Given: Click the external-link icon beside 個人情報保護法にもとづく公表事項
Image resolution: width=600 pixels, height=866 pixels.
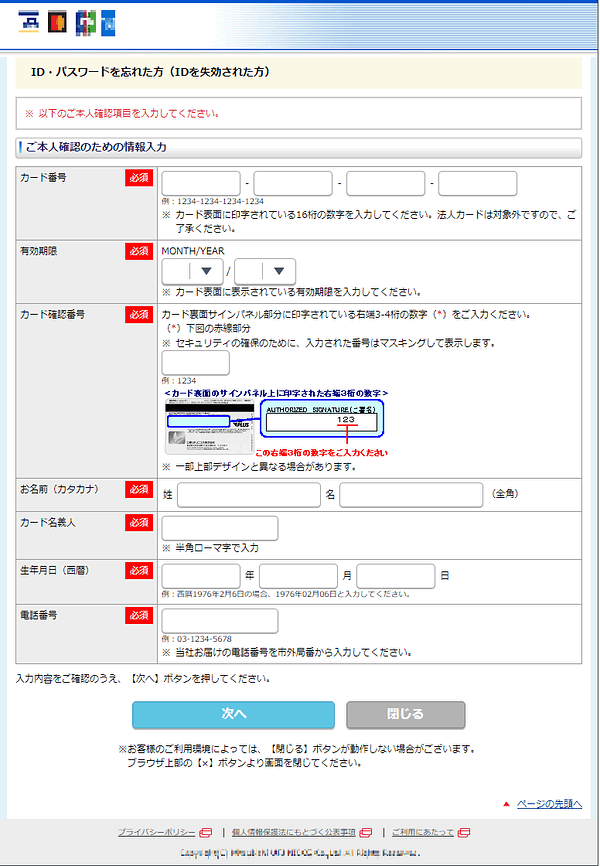Looking at the screenshot, I should 365,832.
